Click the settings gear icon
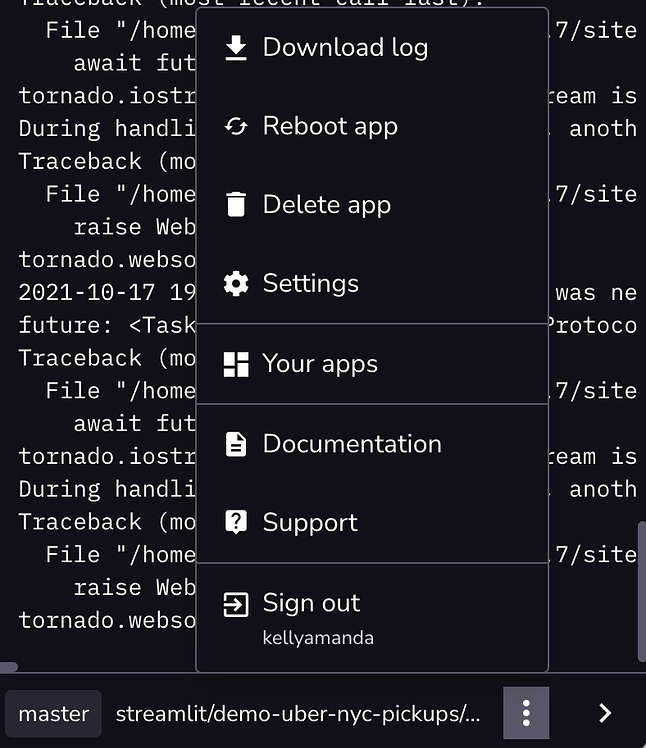 point(236,284)
